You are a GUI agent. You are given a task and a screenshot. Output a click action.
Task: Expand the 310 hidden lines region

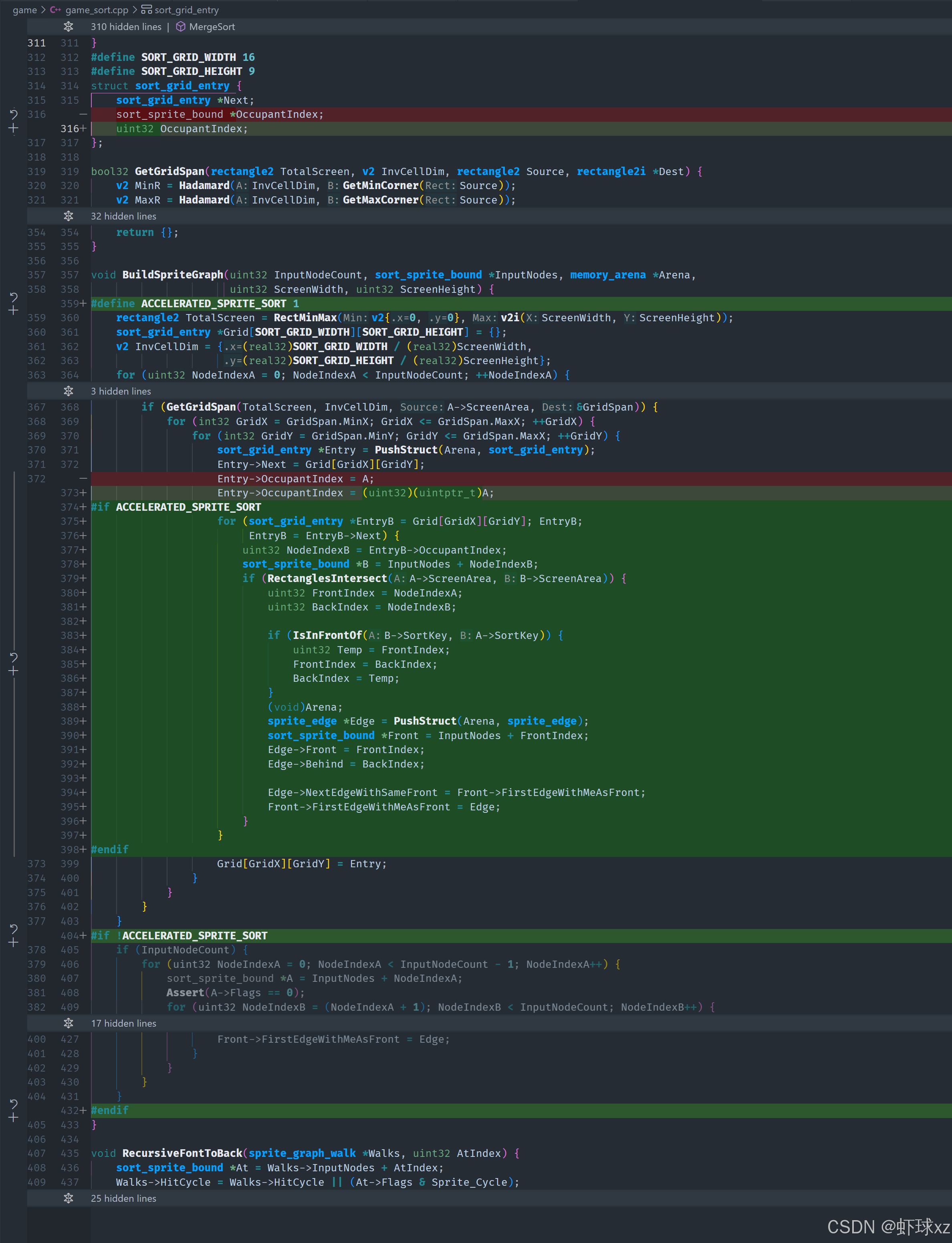pyautogui.click(x=68, y=26)
